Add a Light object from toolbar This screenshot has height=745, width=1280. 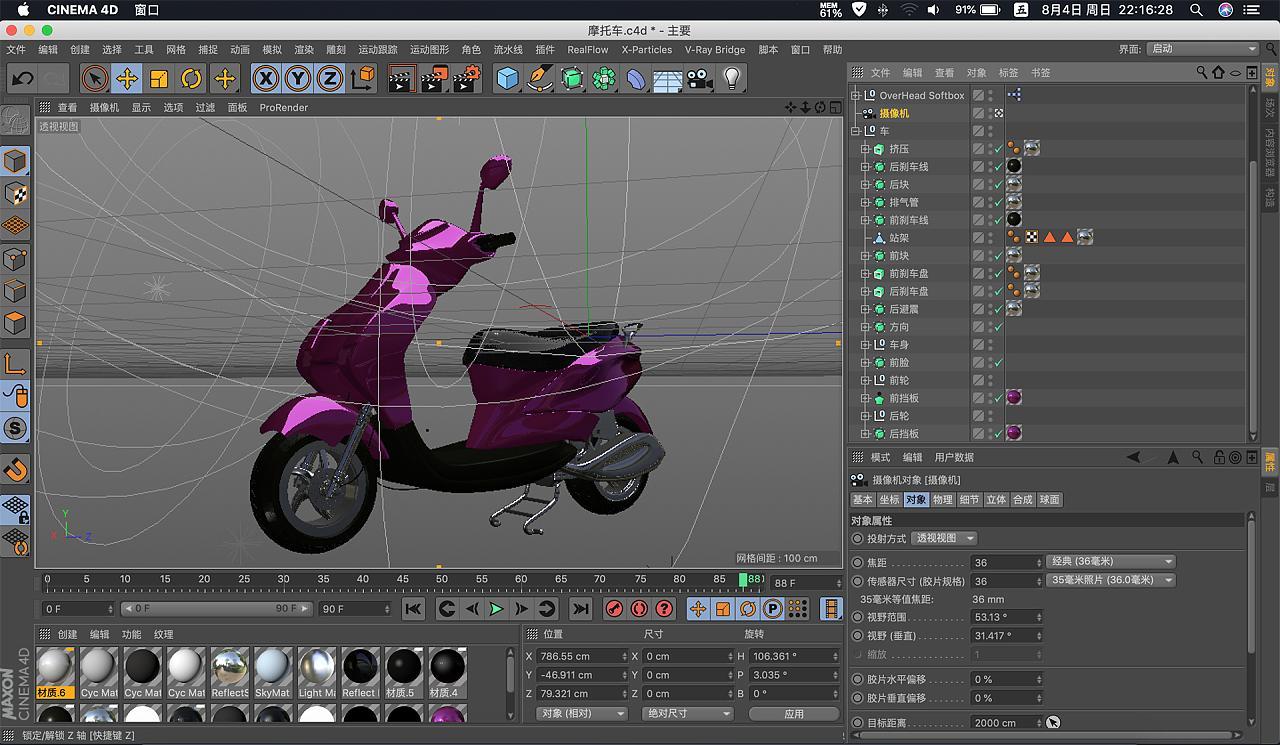point(732,78)
